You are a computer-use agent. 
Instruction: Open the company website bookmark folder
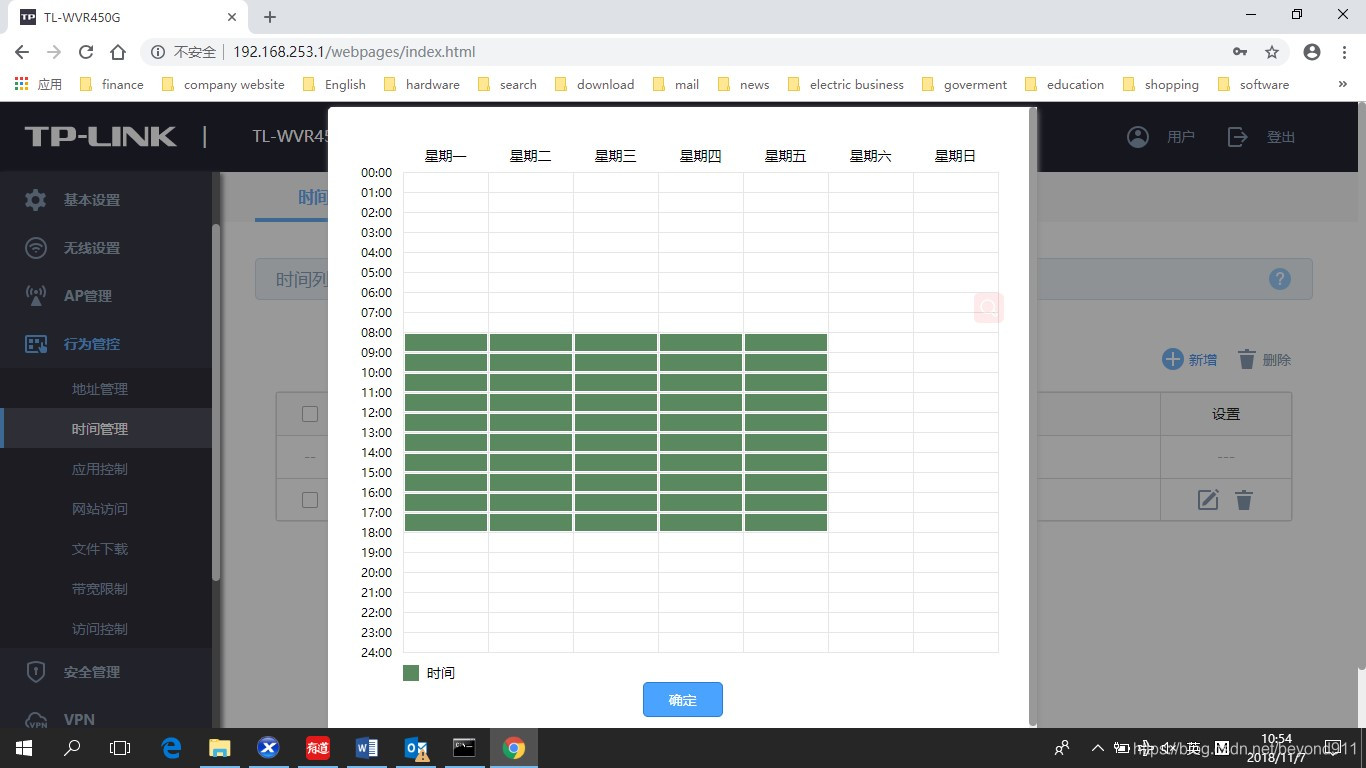click(x=223, y=85)
